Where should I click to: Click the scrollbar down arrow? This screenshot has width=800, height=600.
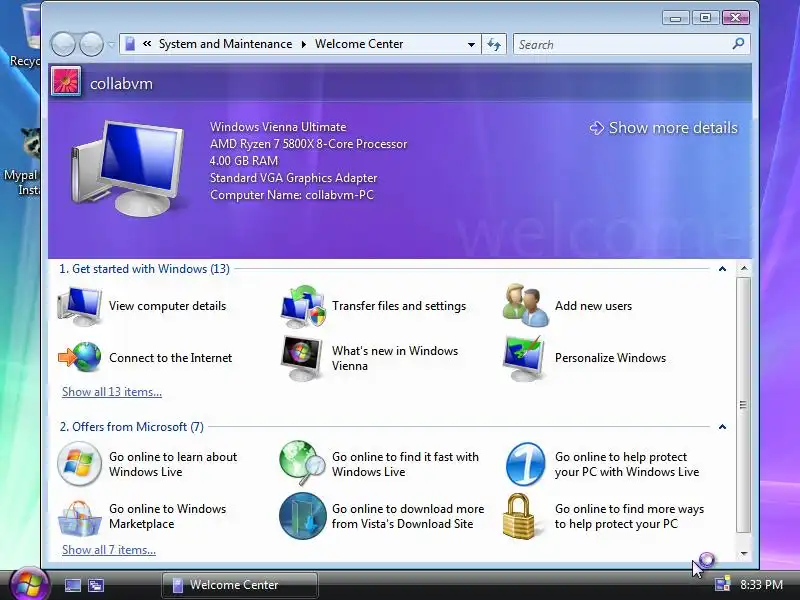pyautogui.click(x=744, y=554)
